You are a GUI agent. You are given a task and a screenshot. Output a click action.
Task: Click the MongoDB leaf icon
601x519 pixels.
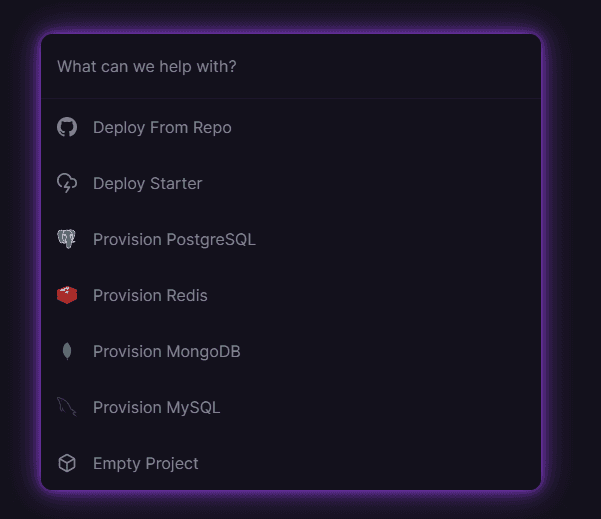67,351
